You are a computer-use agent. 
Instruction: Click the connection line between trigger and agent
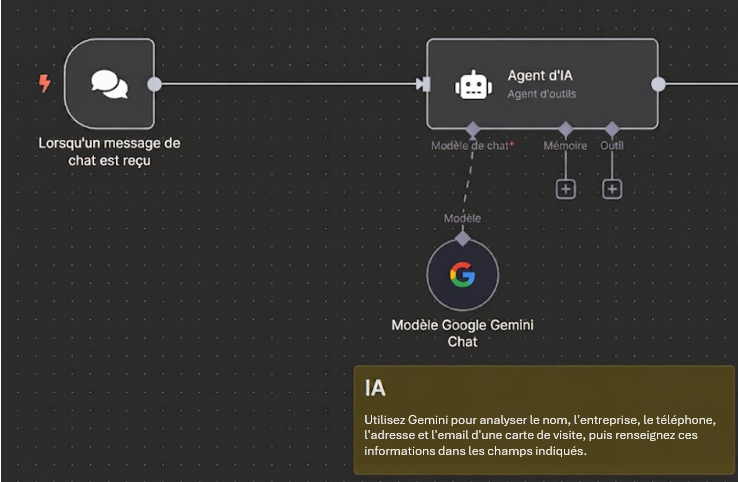coord(289,84)
